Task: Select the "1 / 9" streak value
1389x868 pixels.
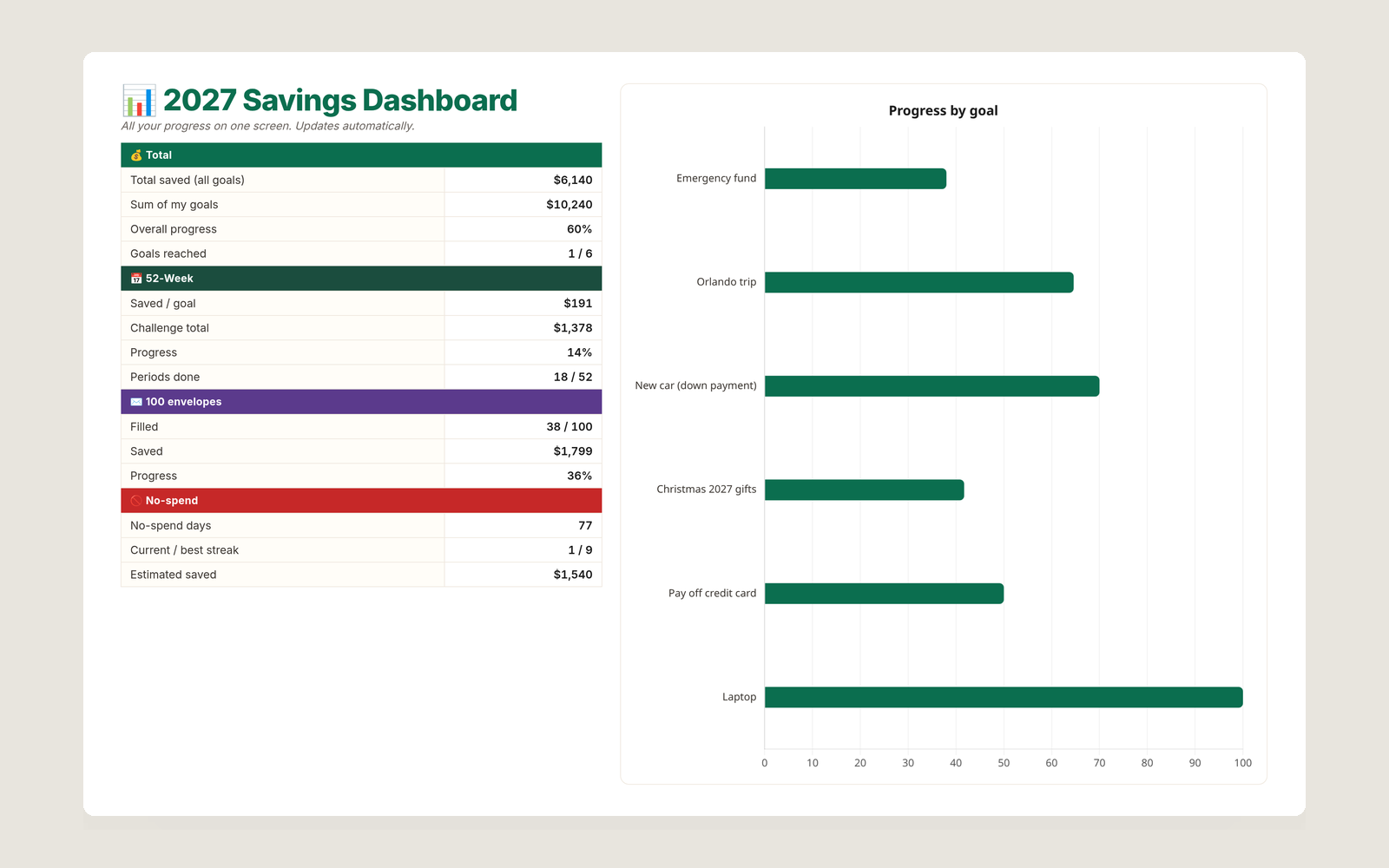Action: pos(581,550)
